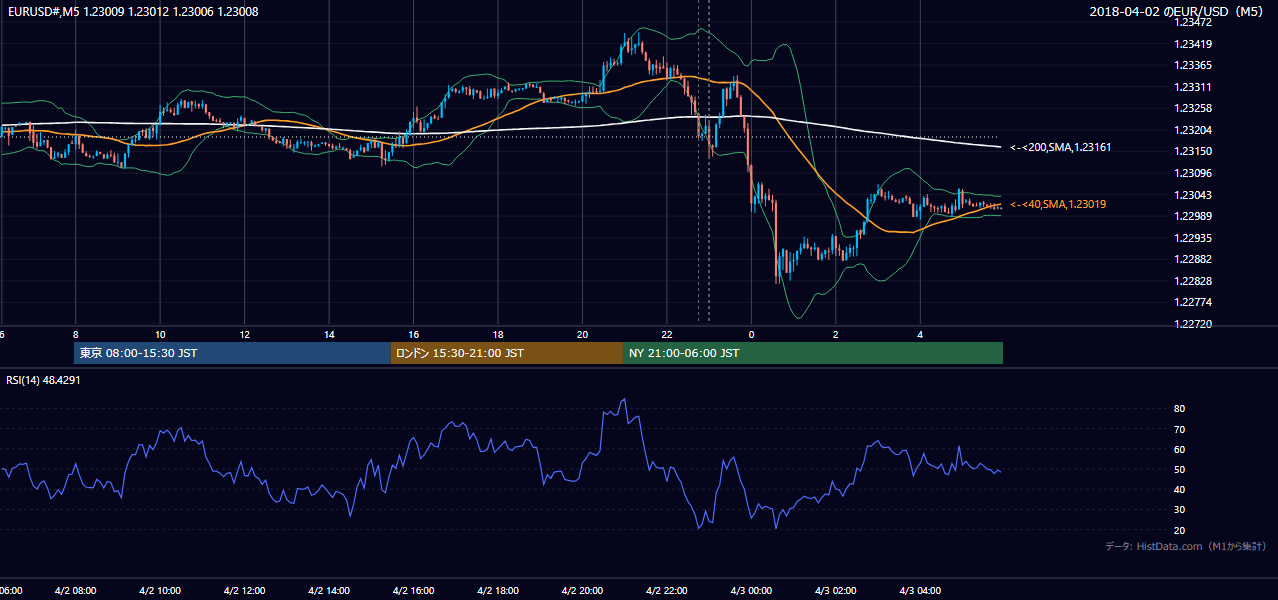Click the 4/2 20:00 date axis label
The image size is (1278, 600).
[x=582, y=591]
